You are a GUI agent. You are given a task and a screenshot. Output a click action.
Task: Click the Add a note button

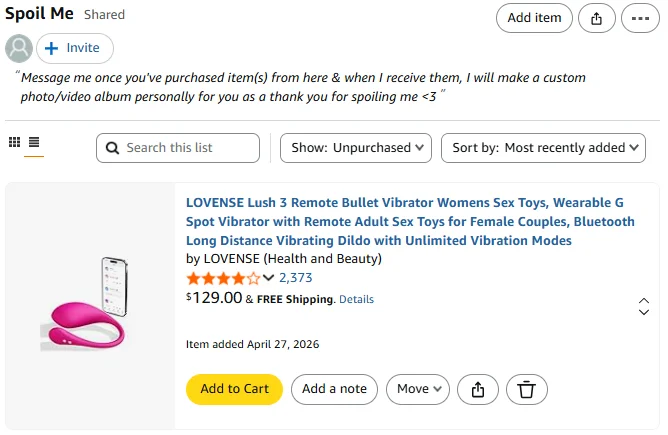pos(334,389)
